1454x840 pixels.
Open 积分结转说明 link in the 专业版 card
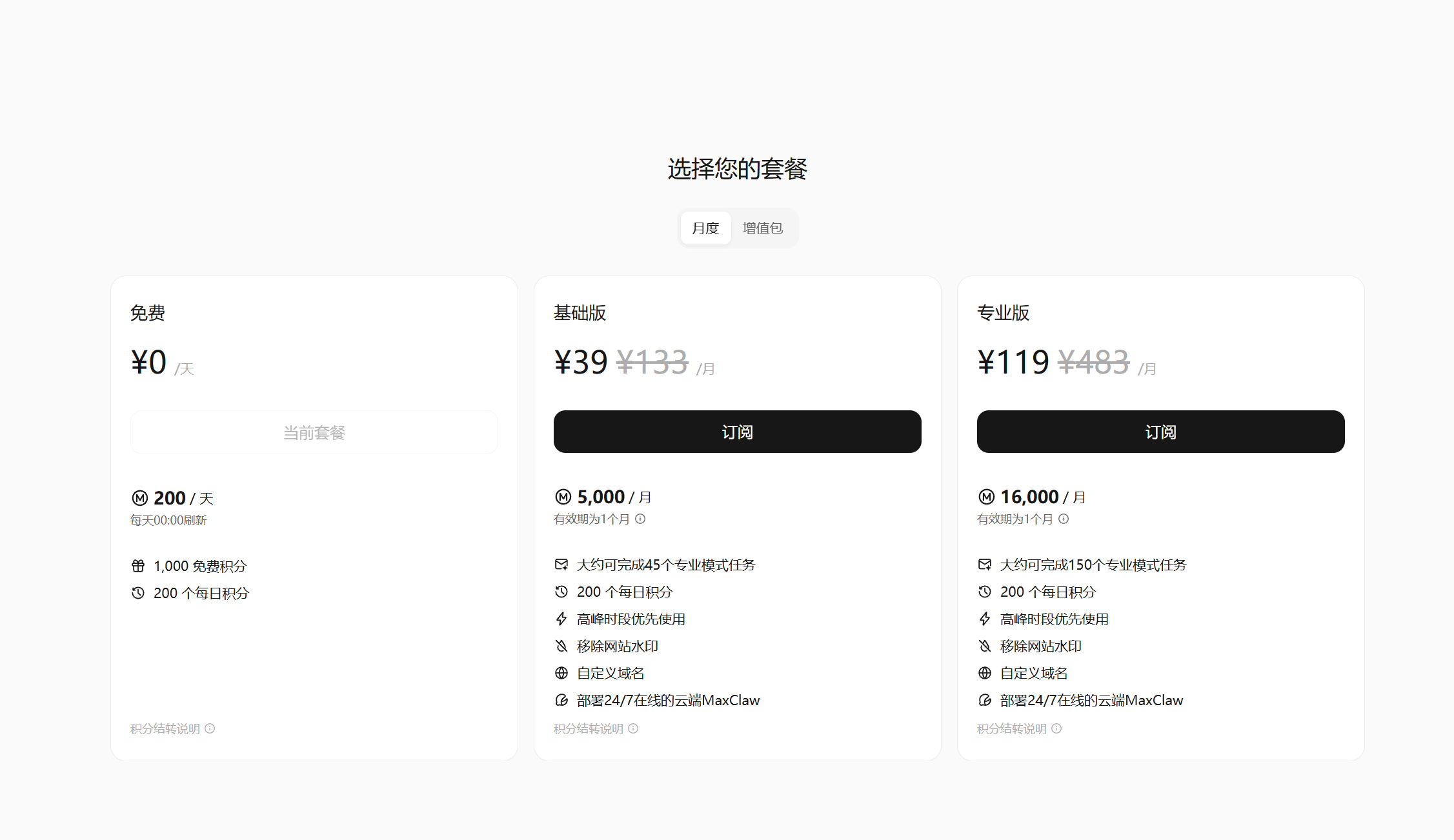pyautogui.click(x=1011, y=728)
